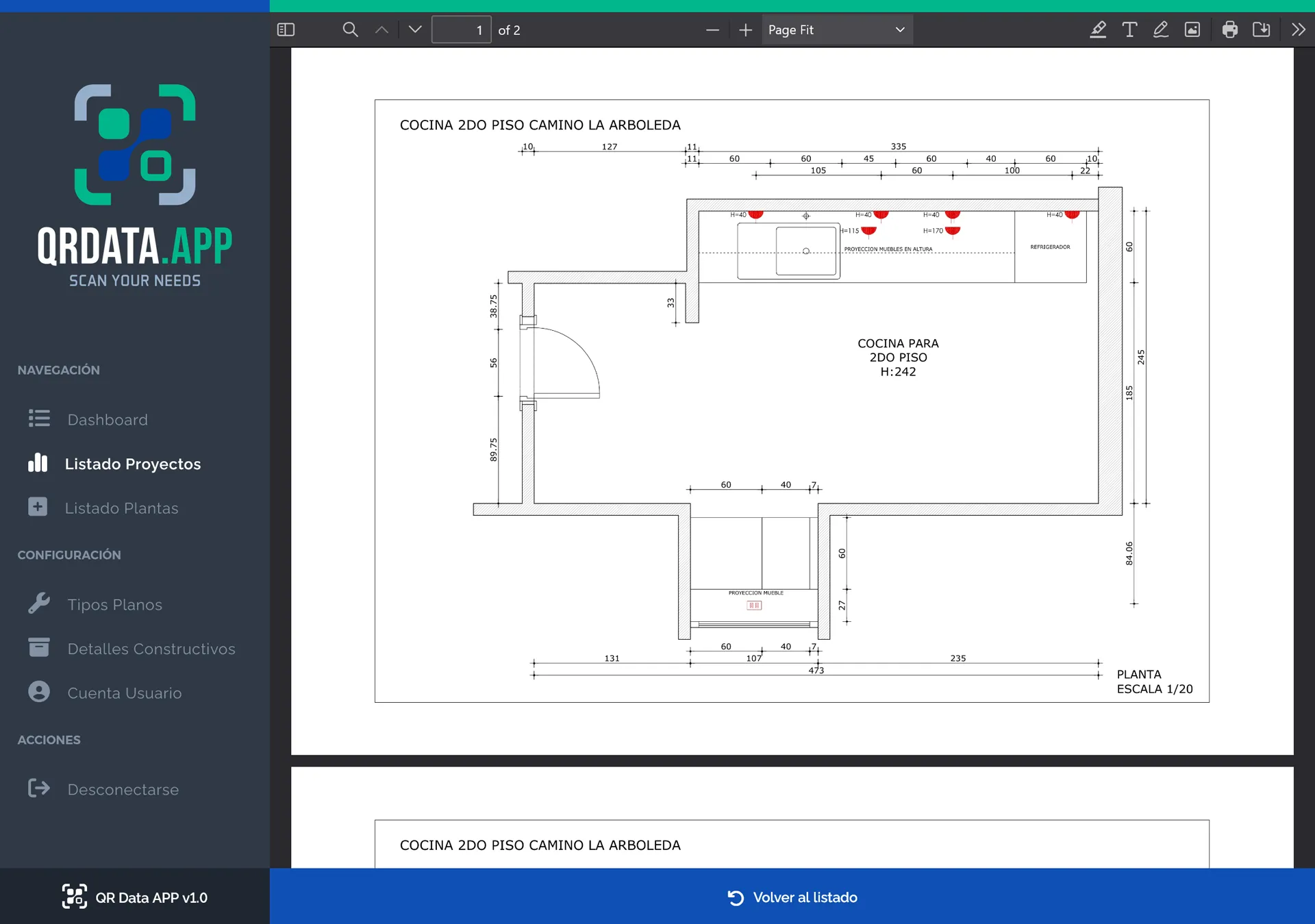
Task: Open Dashboard in navigation
Action: point(108,419)
